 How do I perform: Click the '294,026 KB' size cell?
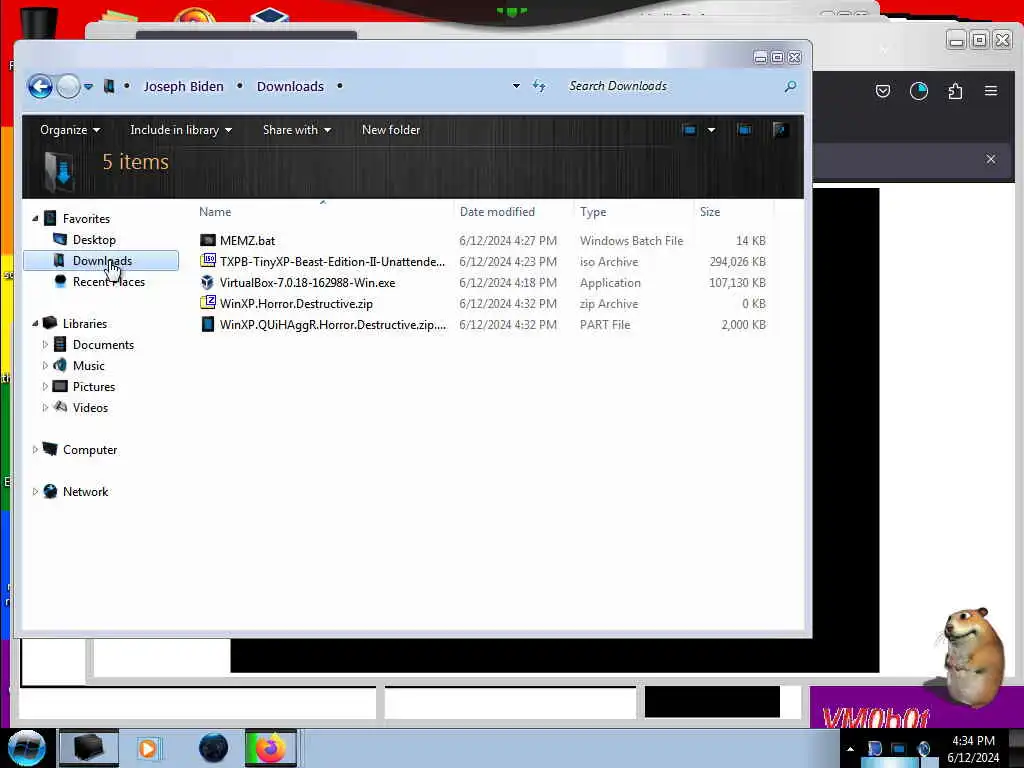[737, 261]
